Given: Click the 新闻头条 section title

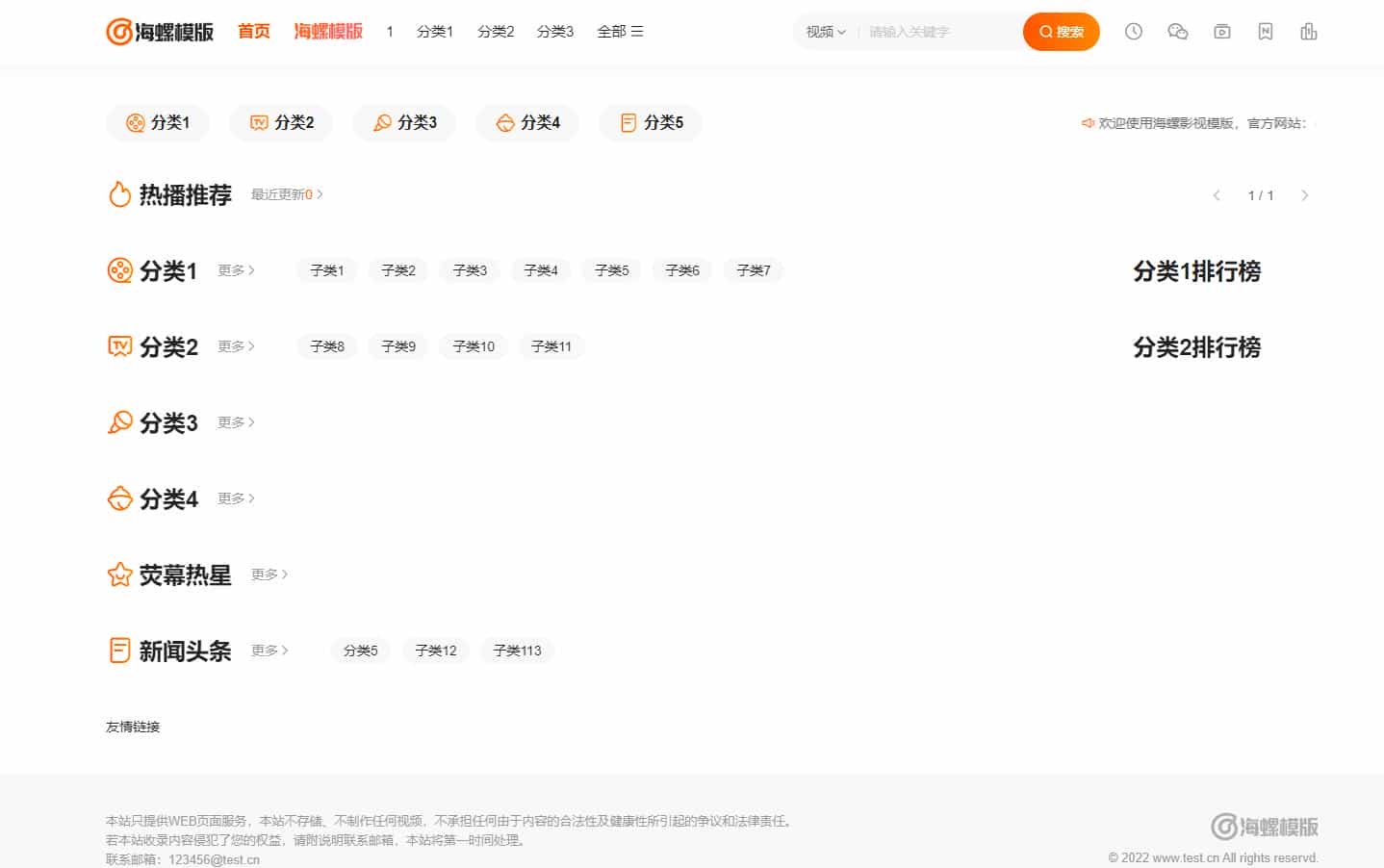Looking at the screenshot, I should [186, 651].
